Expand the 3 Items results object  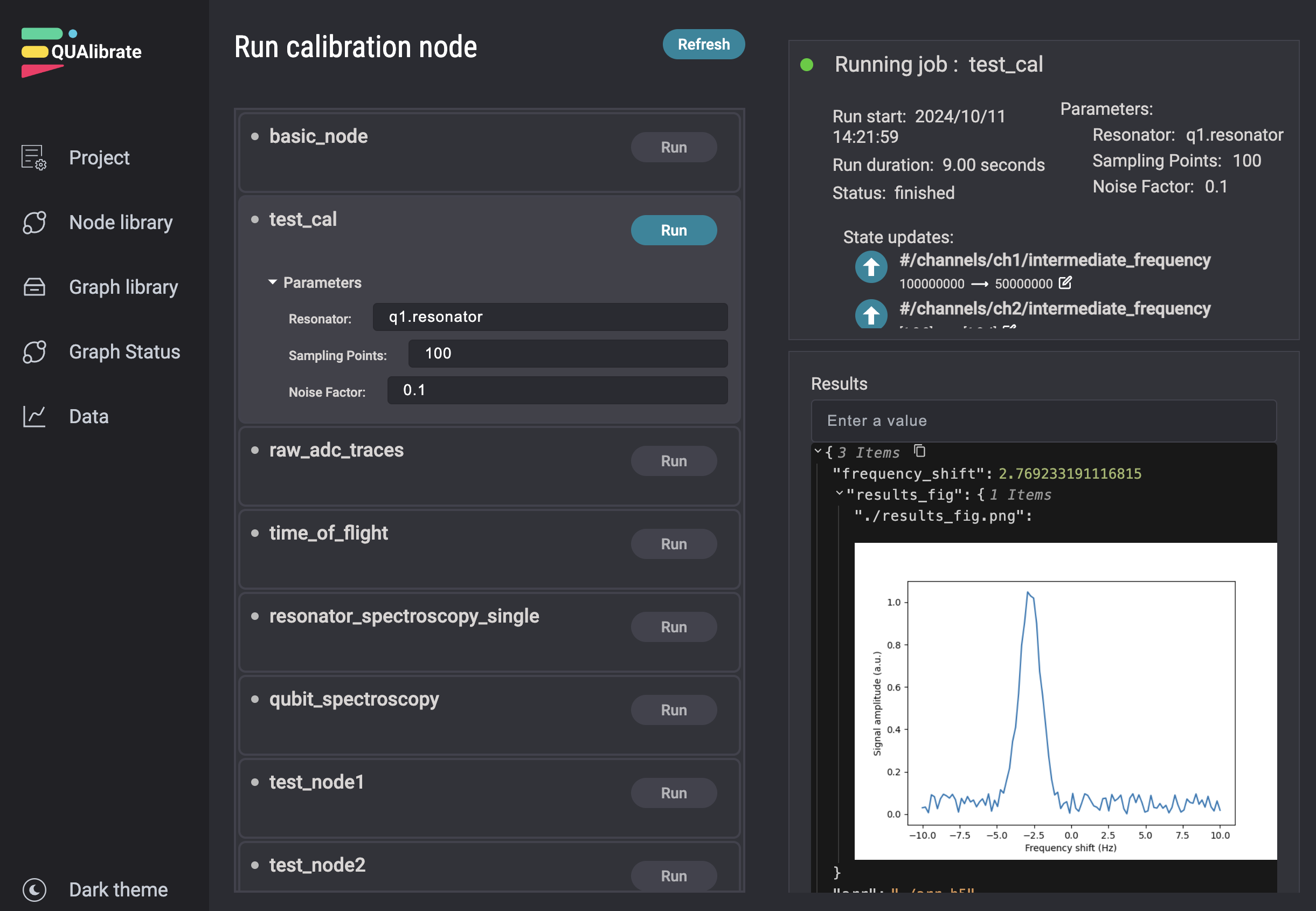[x=821, y=452]
